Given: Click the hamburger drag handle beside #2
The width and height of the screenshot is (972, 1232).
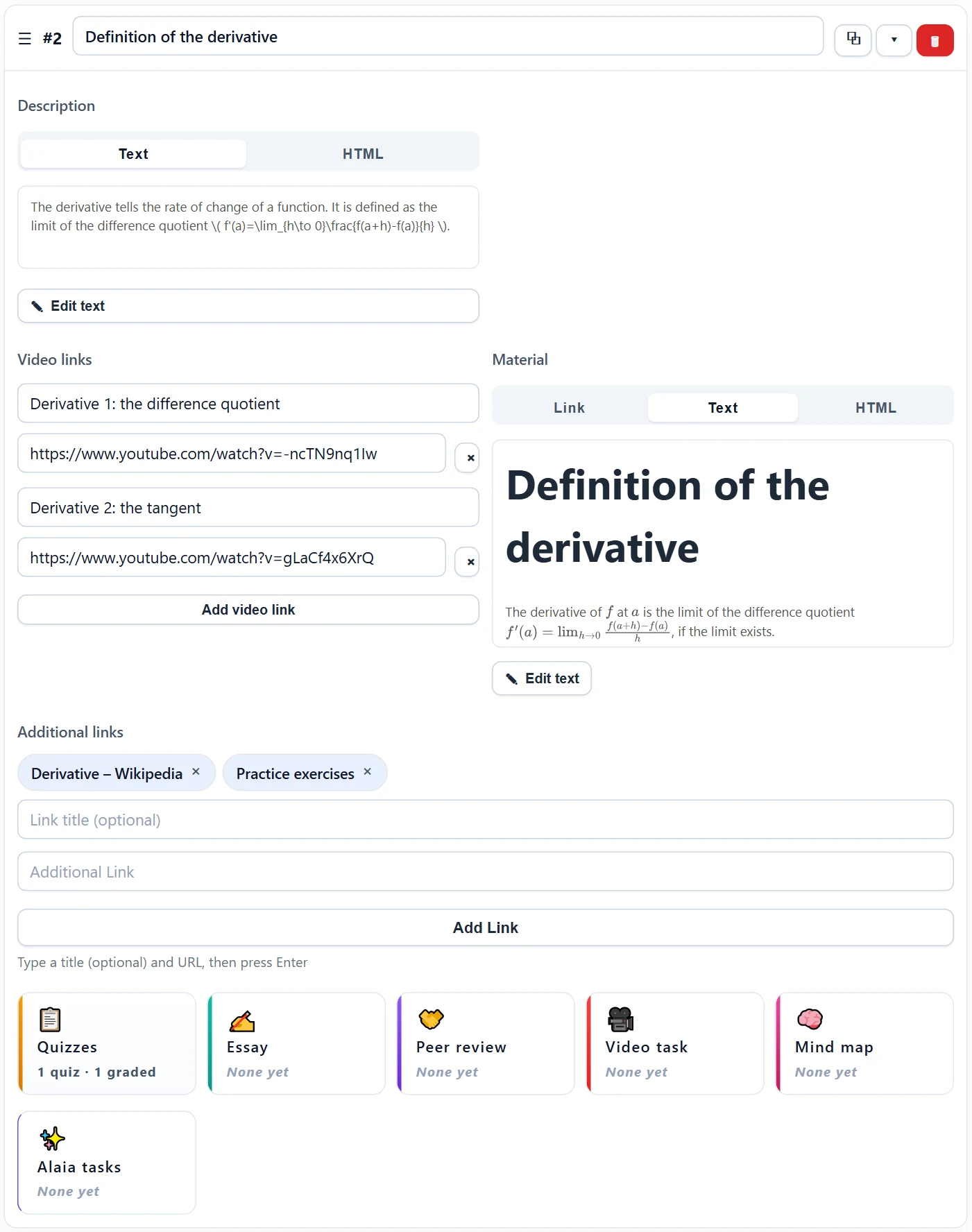Looking at the screenshot, I should (x=25, y=38).
